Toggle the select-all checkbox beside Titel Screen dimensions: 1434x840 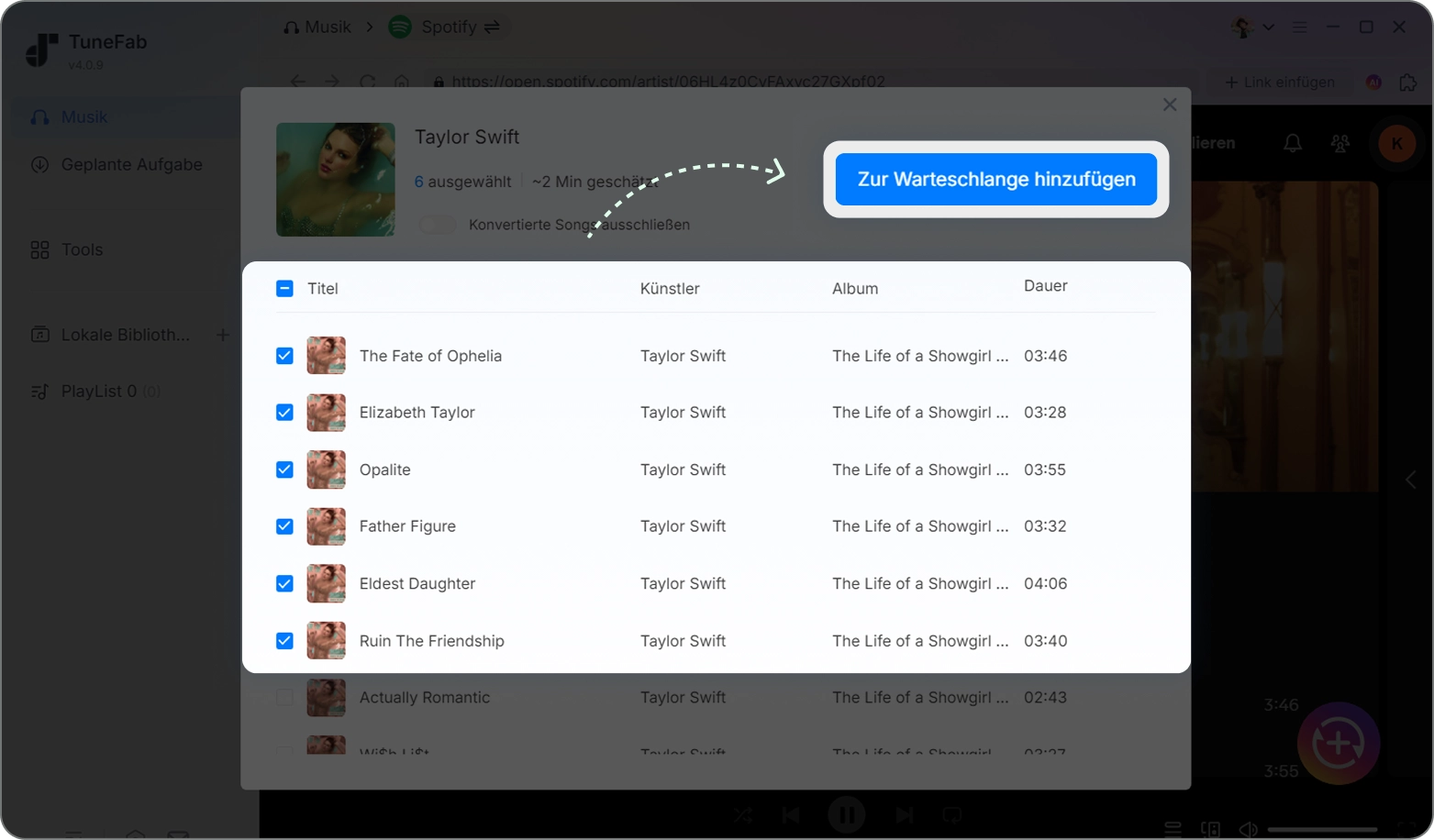(x=284, y=289)
